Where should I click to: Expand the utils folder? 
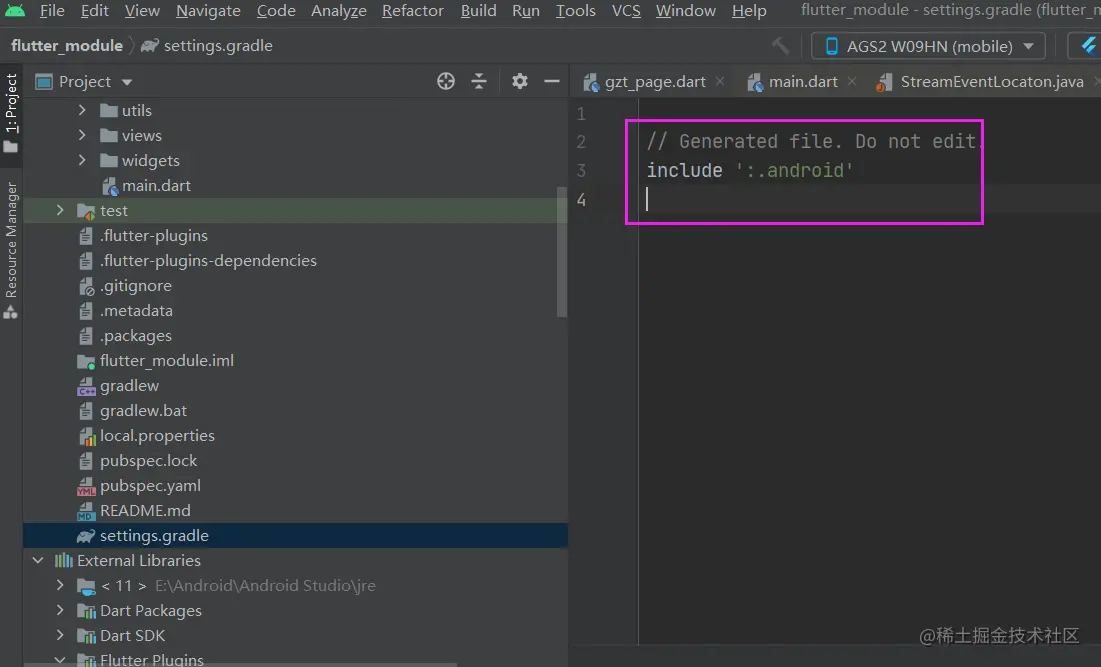(82, 110)
